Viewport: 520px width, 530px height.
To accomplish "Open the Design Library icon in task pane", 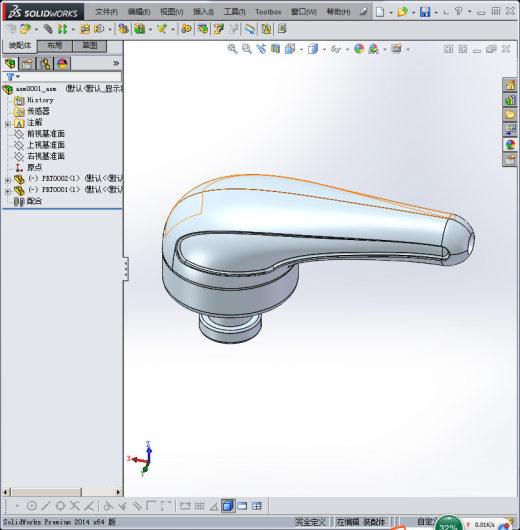I will click(x=510, y=100).
